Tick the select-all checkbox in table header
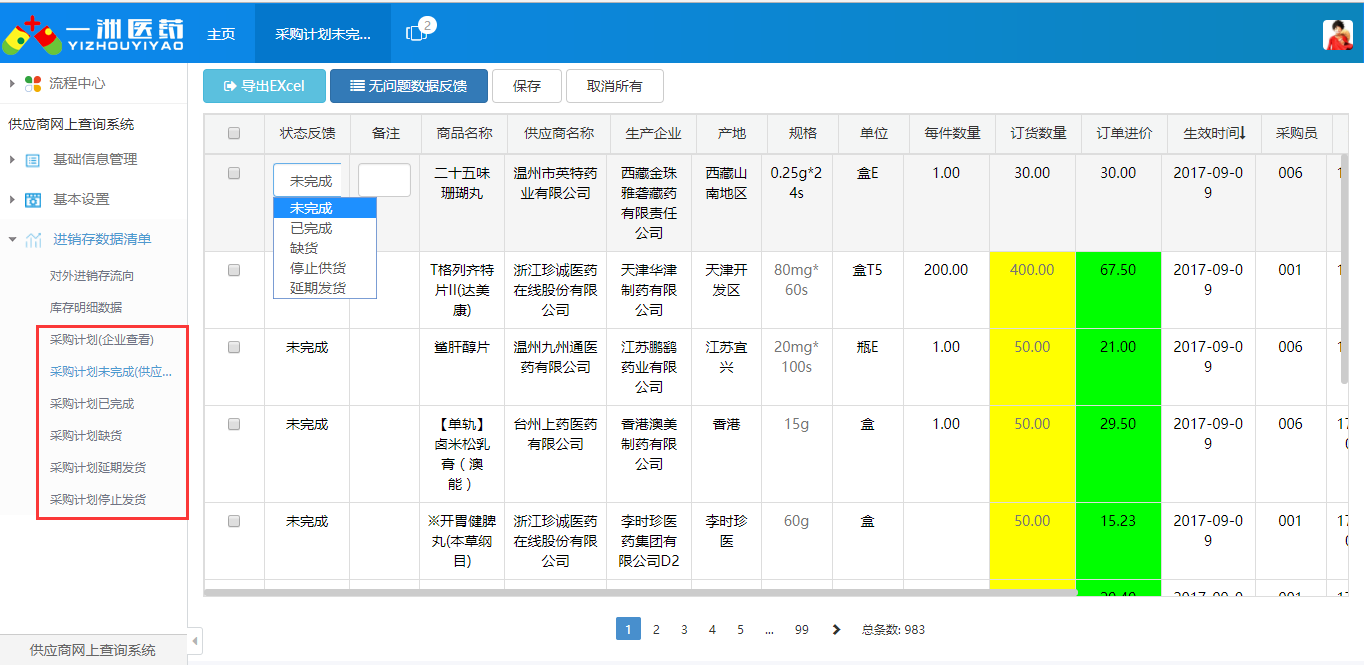 [x=234, y=133]
